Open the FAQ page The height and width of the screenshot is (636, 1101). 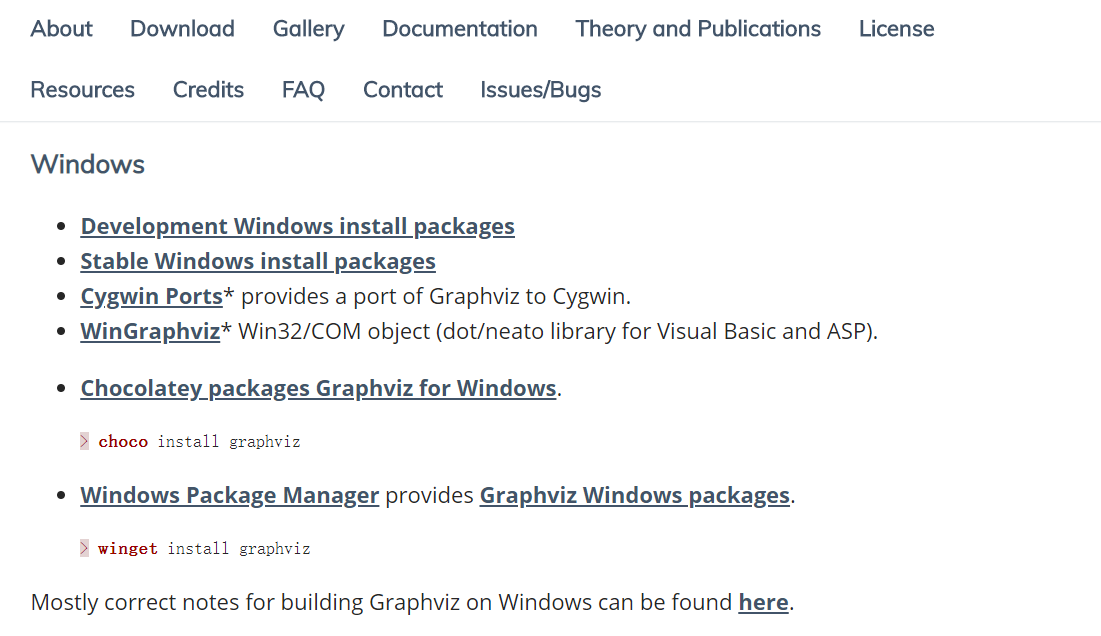click(303, 90)
